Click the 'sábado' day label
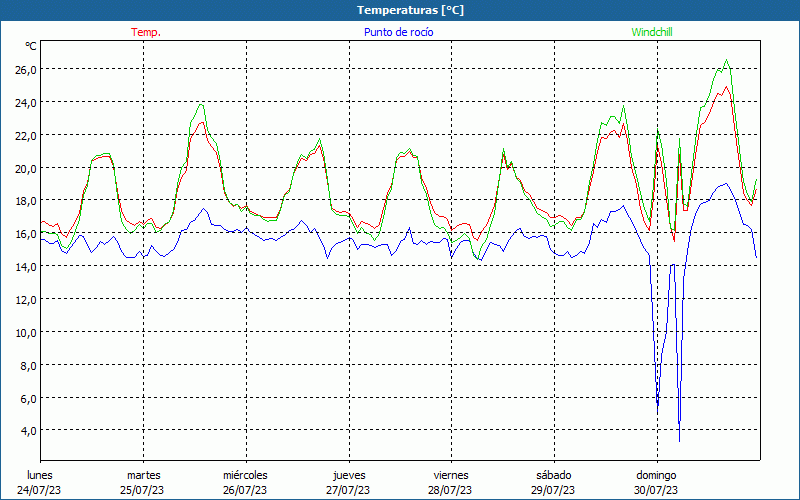800x500 pixels. point(554,475)
